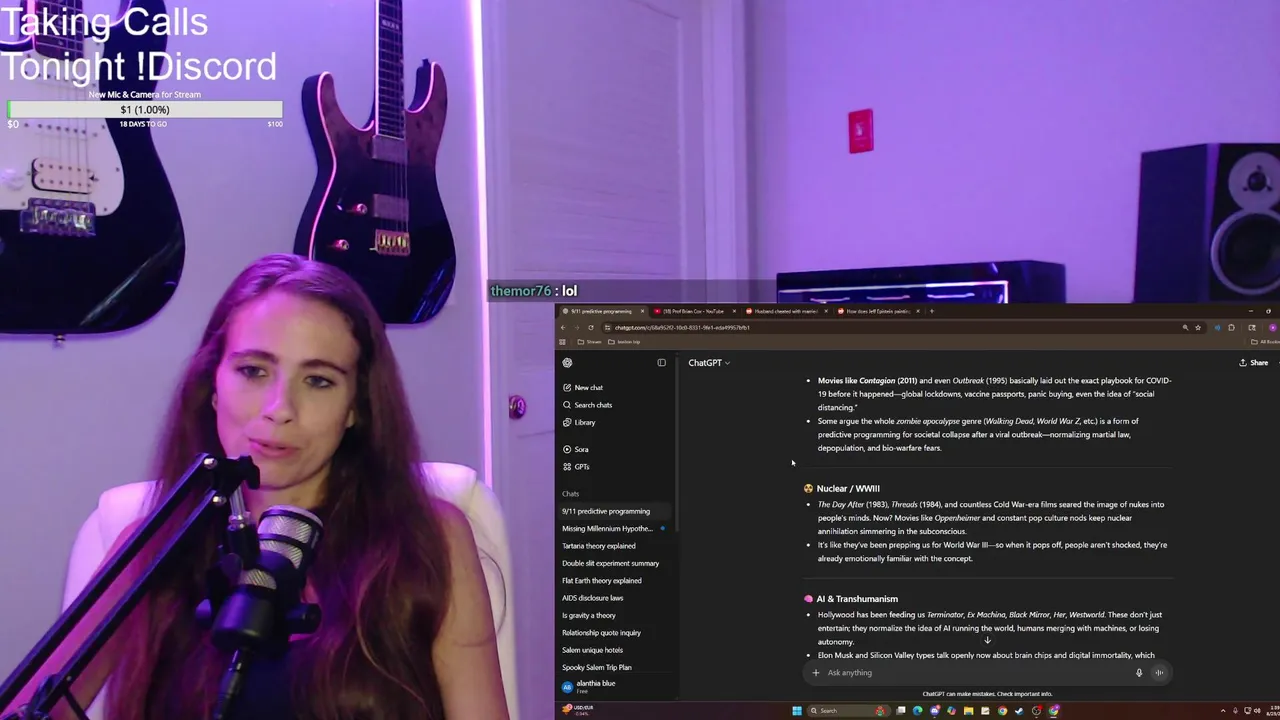Switch to the '9/11 predictive programming' browser tab
Screen dimensions: 1280x720
point(603,311)
